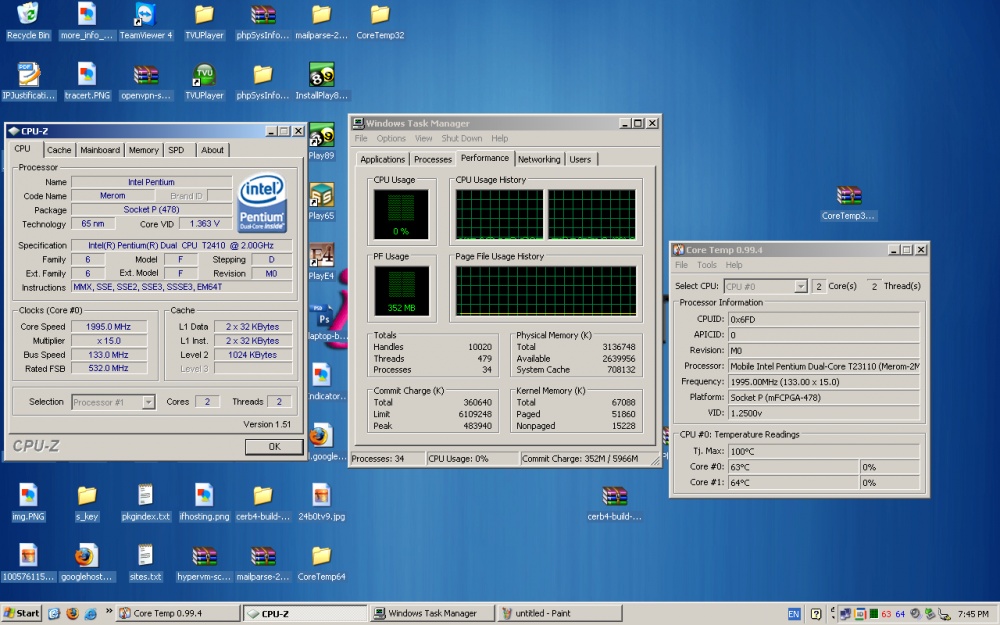The width and height of the screenshot is (1000, 625).
Task: Switch to the Processes tab in Task Manager
Action: click(432, 159)
